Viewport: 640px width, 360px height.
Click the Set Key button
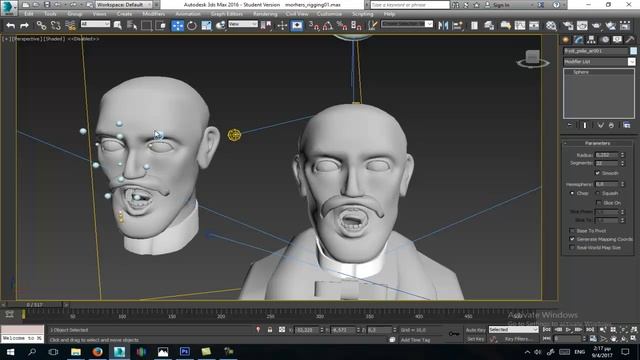pos(476,339)
